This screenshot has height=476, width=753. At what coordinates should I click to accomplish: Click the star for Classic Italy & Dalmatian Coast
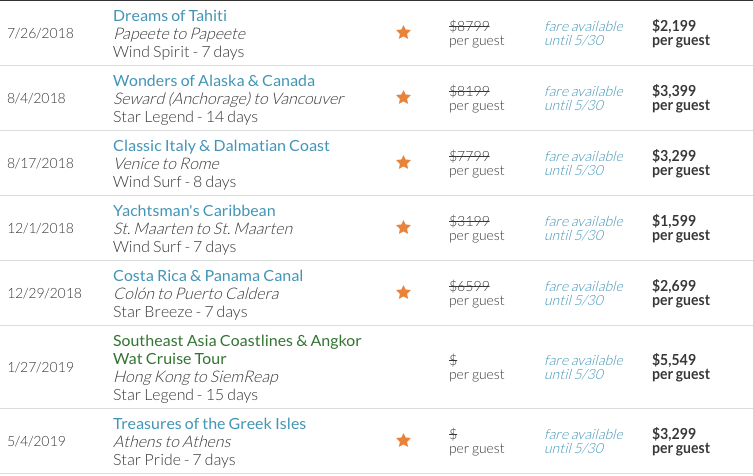pos(403,162)
